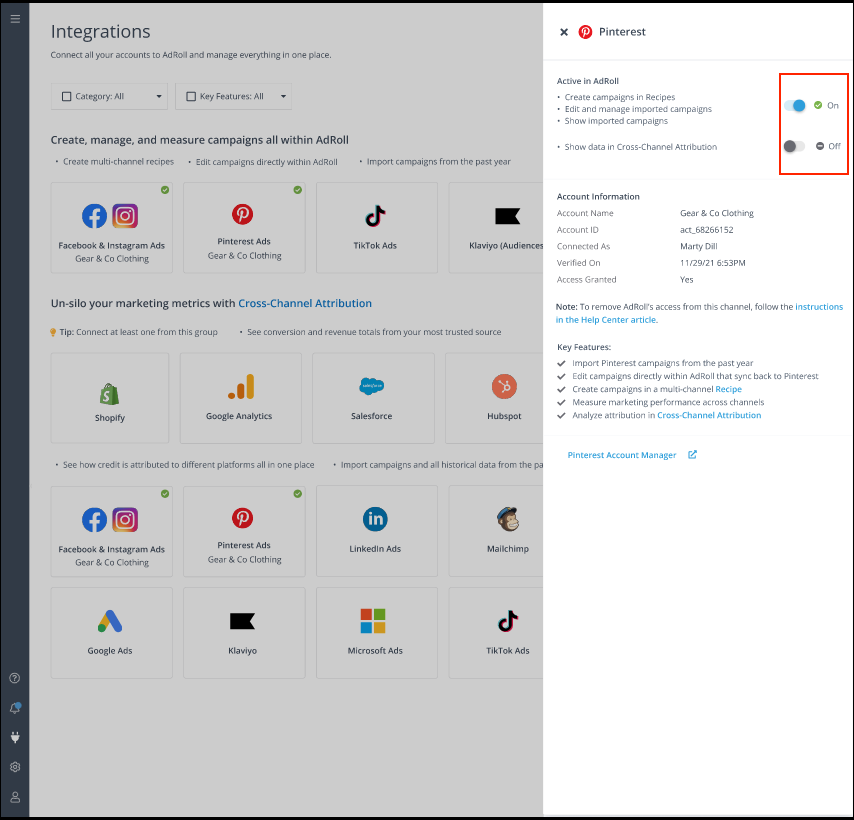Select the TikTok Ads logo in top row
854x820 pixels.
(375, 216)
